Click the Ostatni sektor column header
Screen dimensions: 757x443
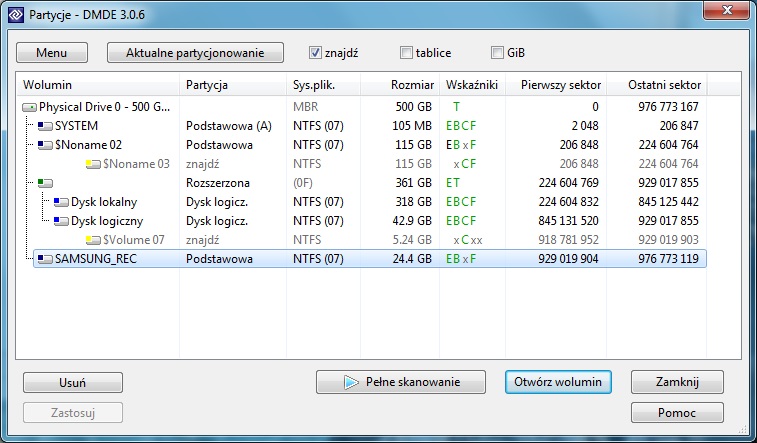click(x=657, y=85)
